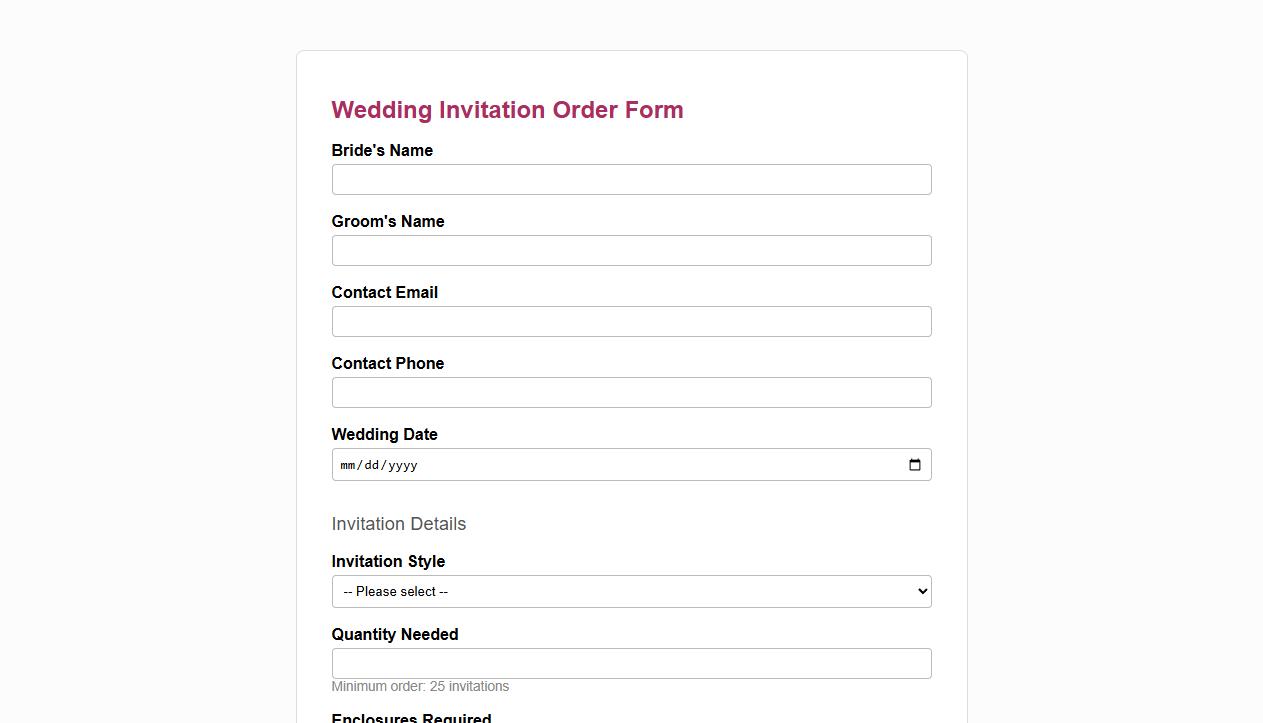Click the Quantity Needed input box

click(x=630, y=663)
